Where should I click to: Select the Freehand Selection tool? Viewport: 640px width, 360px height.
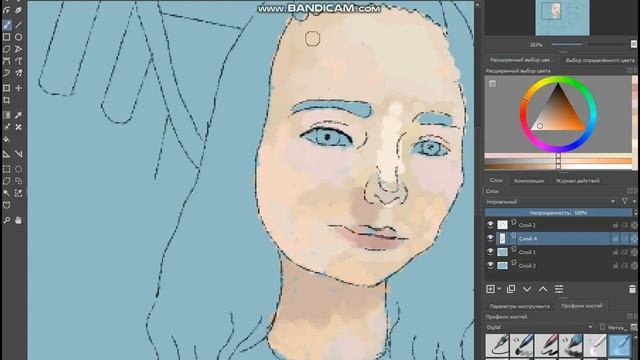point(18,181)
